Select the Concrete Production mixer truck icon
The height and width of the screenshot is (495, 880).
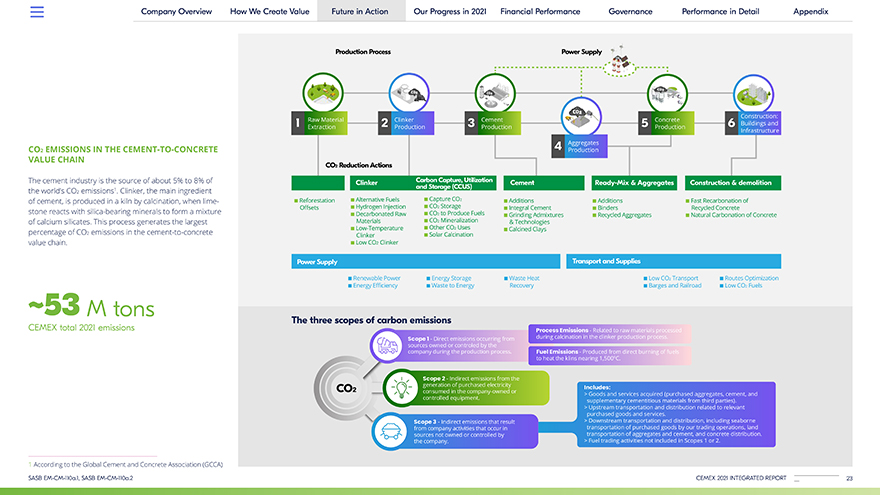click(668, 93)
